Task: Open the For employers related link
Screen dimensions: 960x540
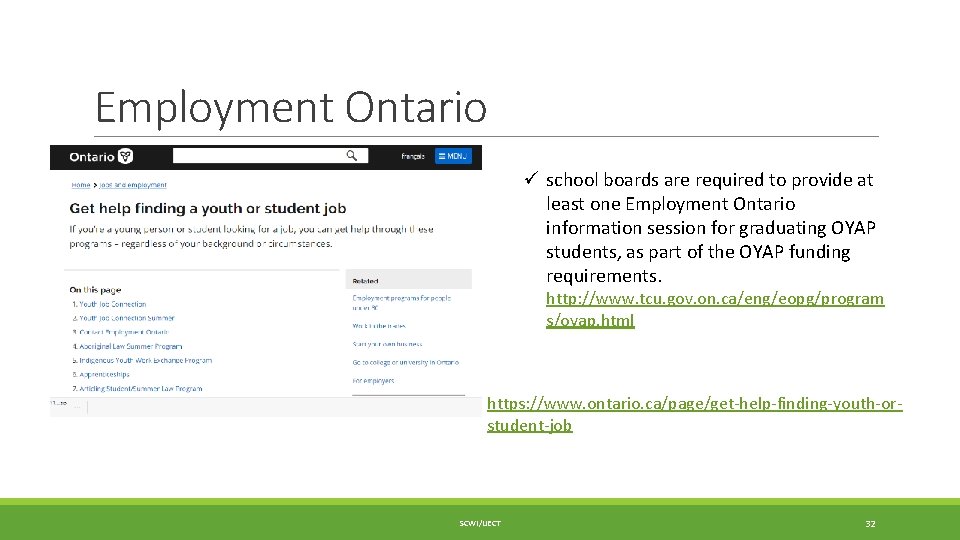Action: 373,381
